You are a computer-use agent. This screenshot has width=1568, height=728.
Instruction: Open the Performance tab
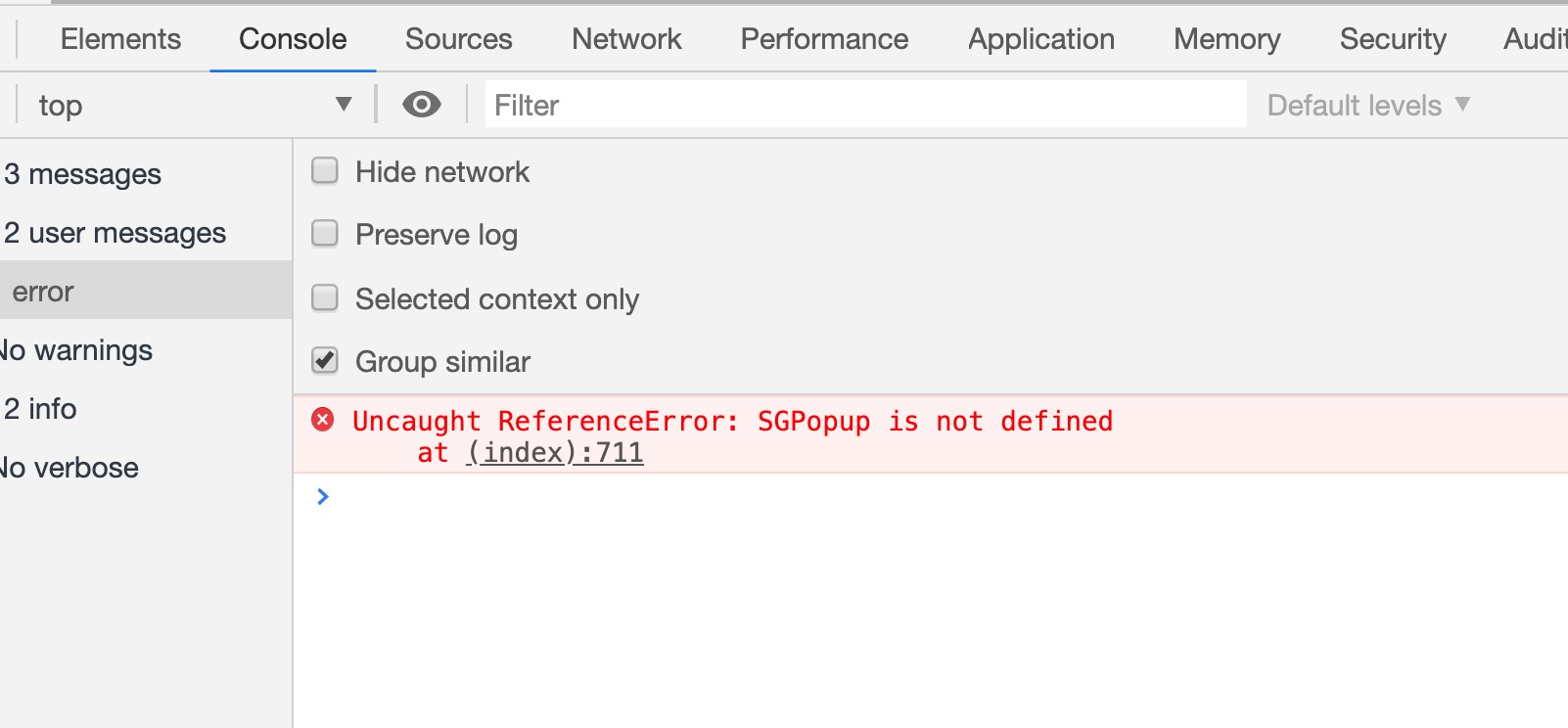(824, 39)
